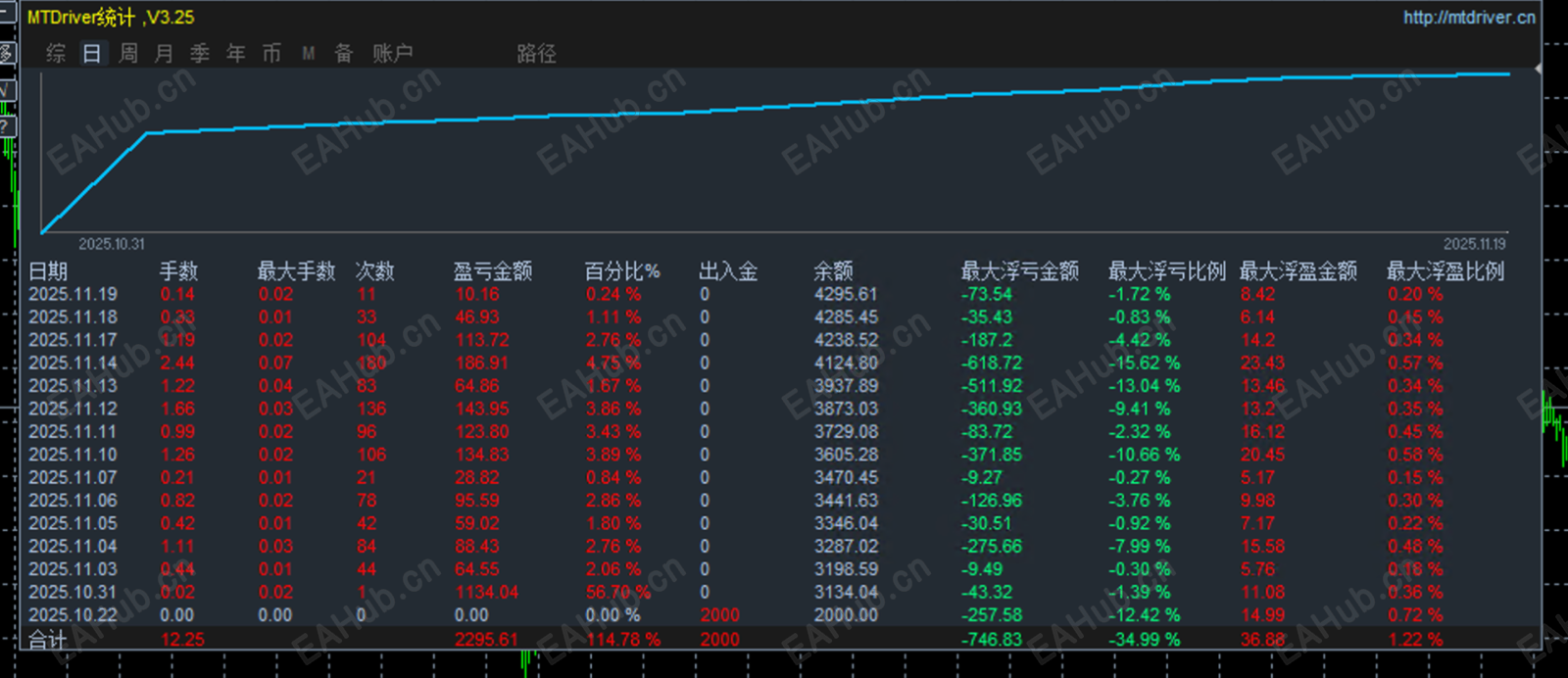Click the percentage value 56.70 %
This screenshot has height=678, width=1568.
617,592
